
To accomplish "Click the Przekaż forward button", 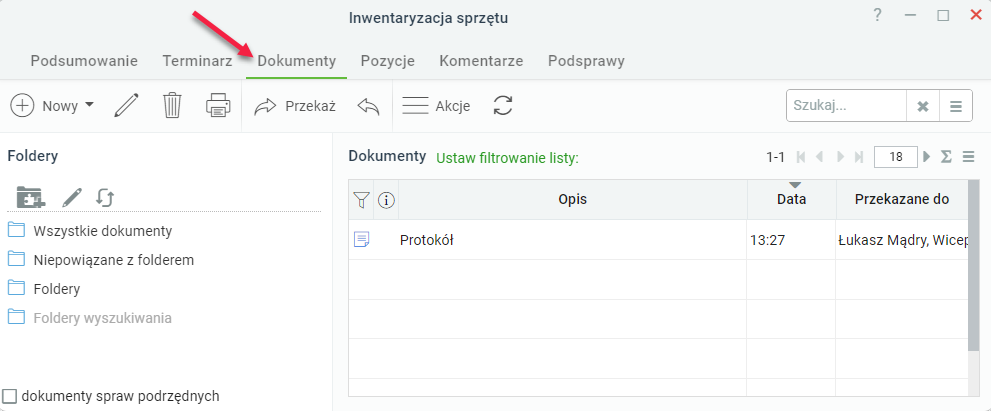I will pyautogui.click(x=295, y=106).
